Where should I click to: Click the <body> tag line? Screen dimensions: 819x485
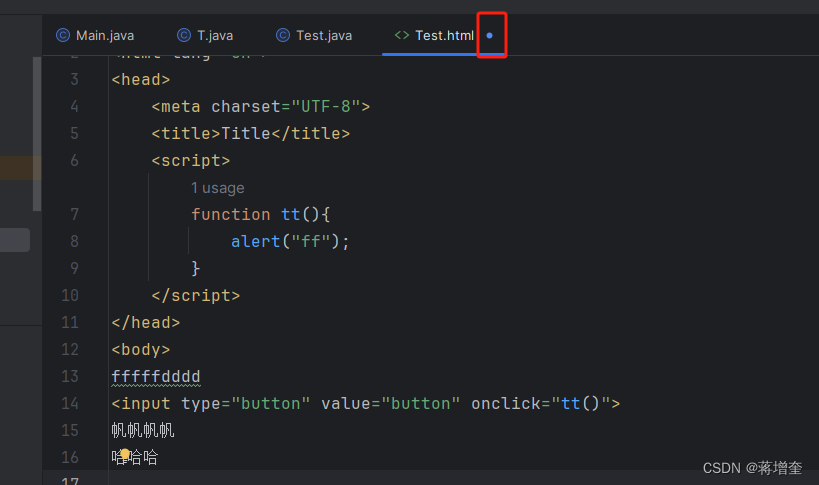141,349
